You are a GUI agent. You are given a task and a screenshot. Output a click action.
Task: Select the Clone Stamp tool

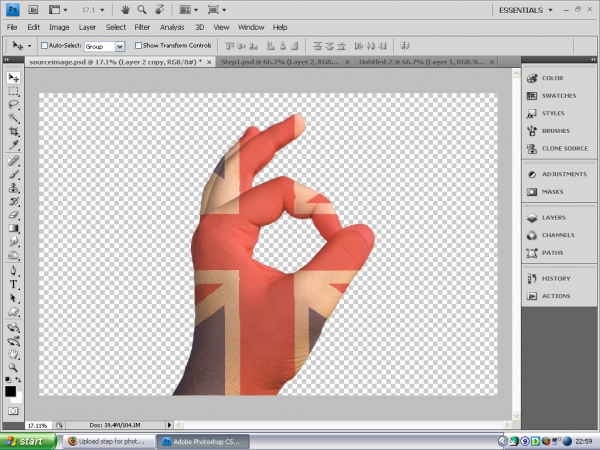(x=13, y=188)
